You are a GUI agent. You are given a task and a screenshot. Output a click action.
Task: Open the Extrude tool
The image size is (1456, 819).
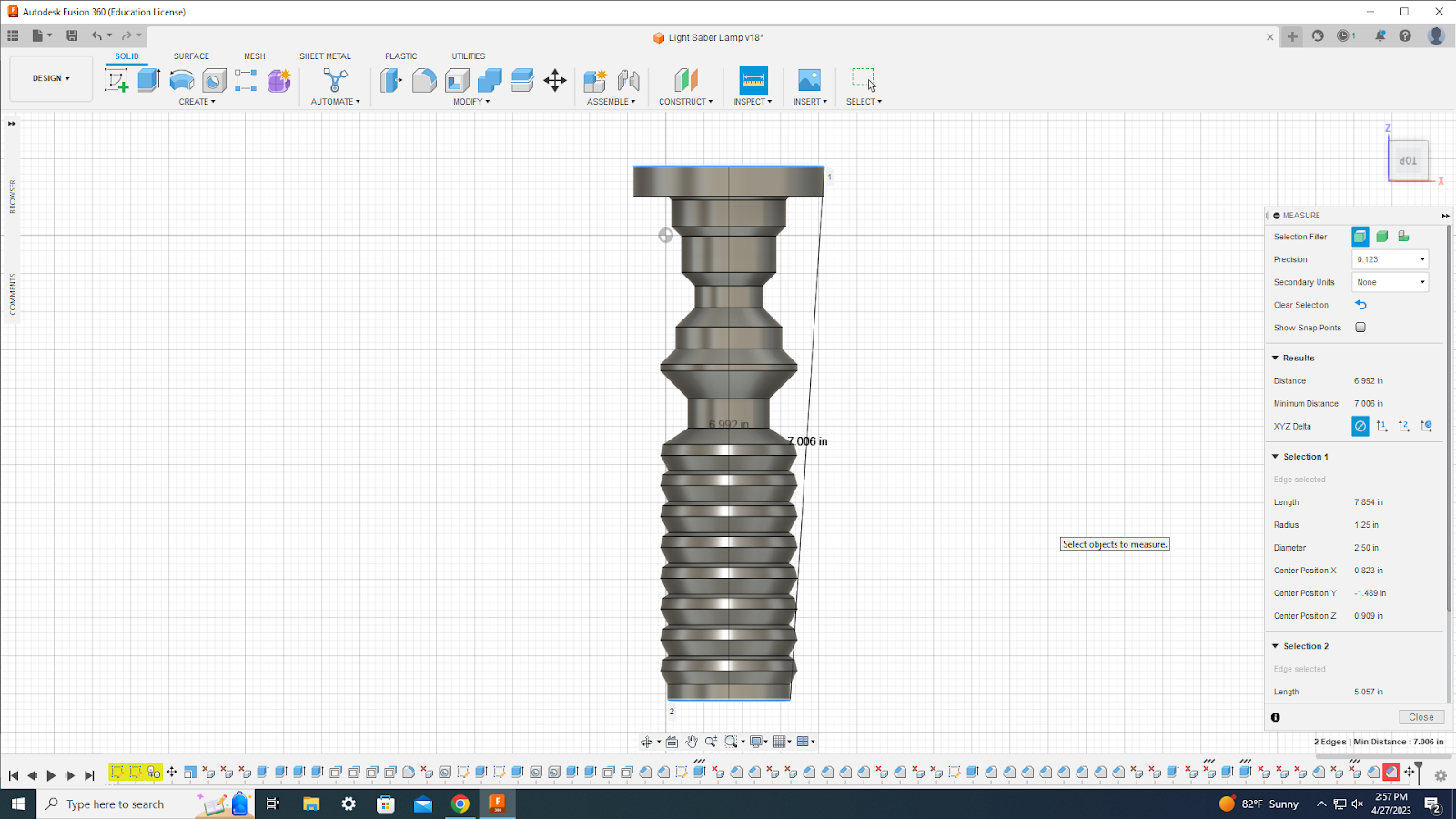click(148, 80)
